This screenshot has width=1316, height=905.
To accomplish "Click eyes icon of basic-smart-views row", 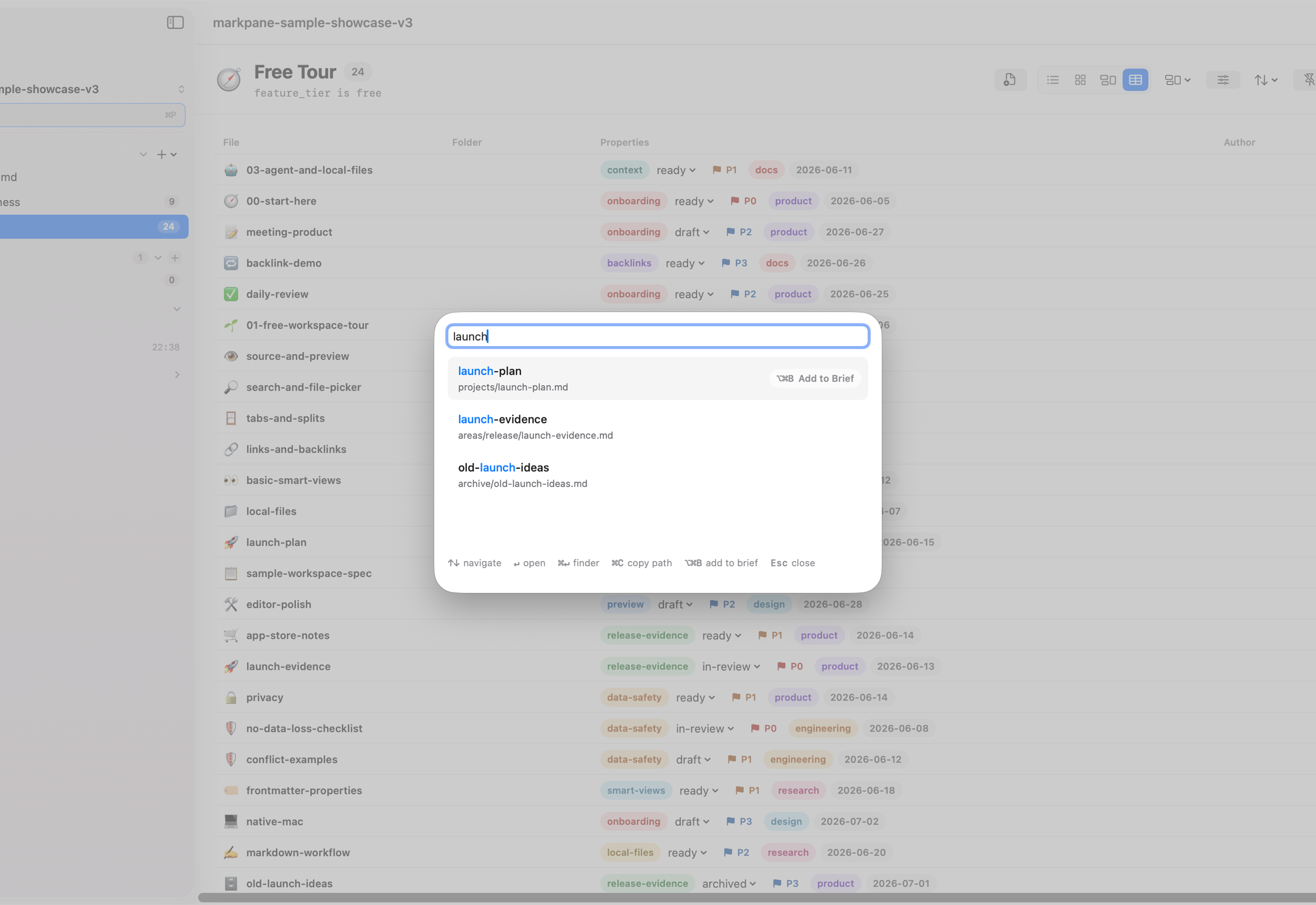I will pos(231,480).
